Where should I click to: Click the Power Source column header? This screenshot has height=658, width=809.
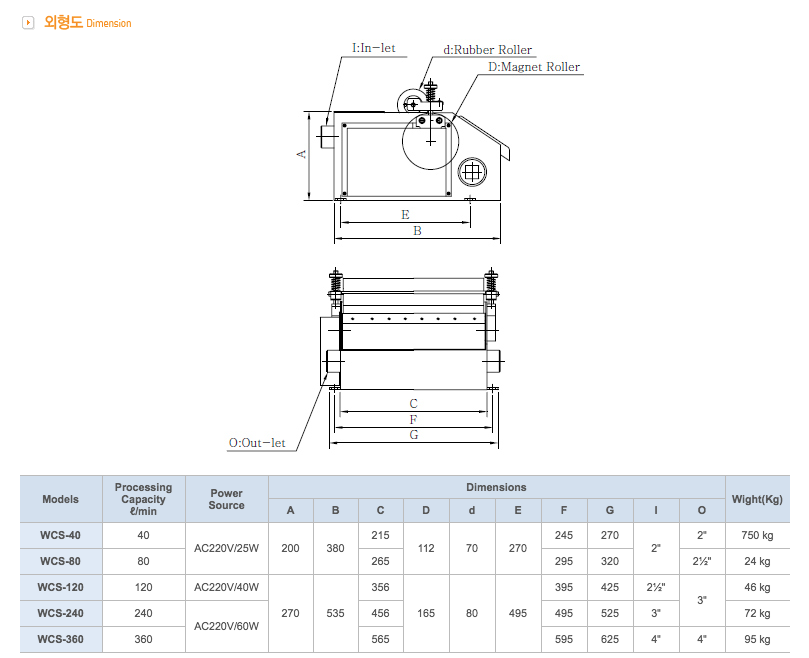226,499
